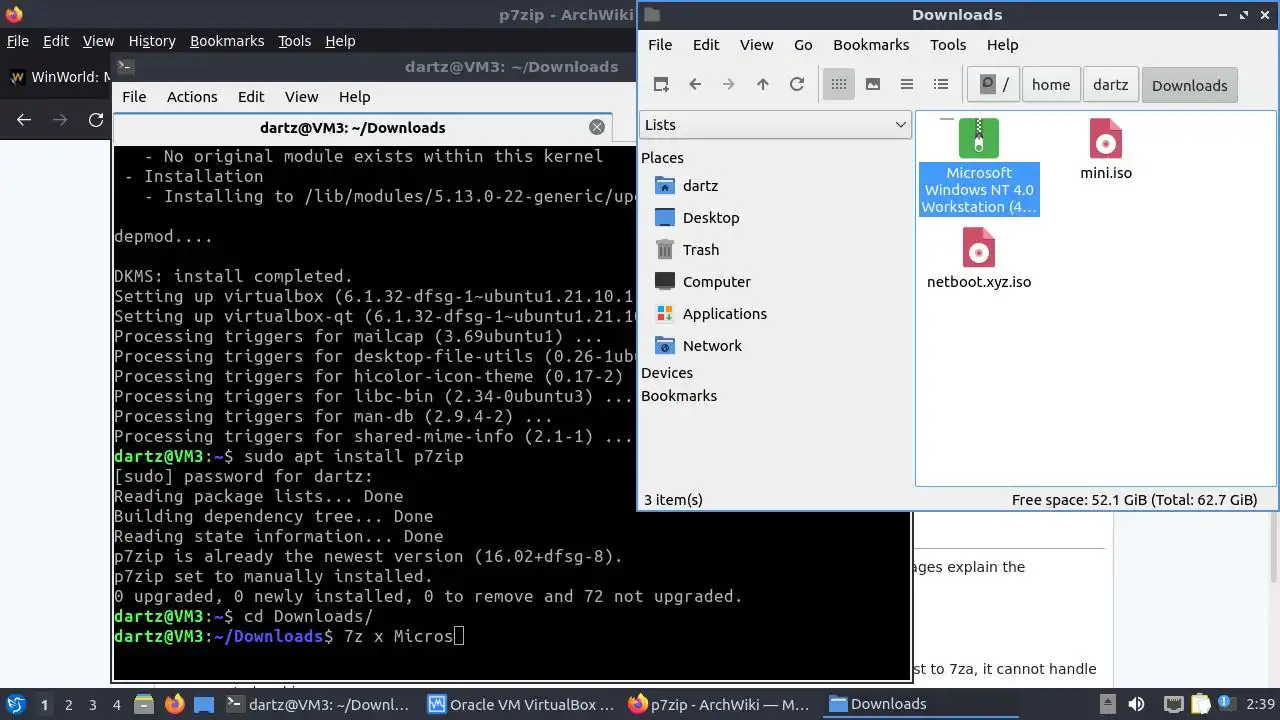Expand the Bookmarks section in sidebar
Viewport: 1280px width, 720px height.
pyautogui.click(x=679, y=396)
